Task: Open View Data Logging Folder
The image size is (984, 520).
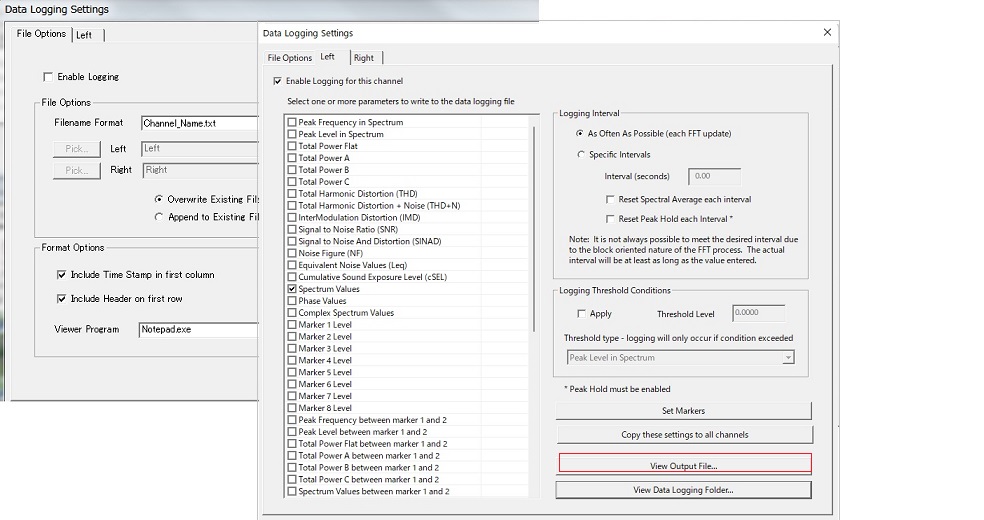Action: (683, 490)
